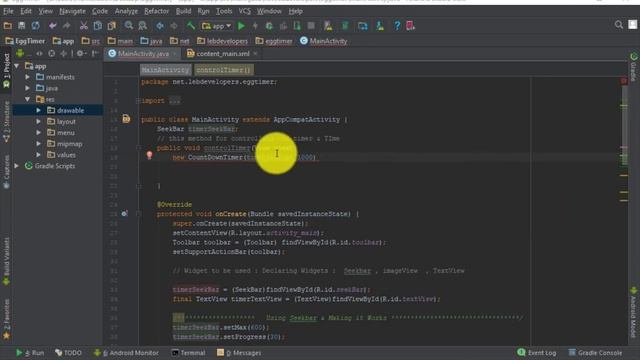640x360 pixels.
Task: Click the Stop toolbar icon
Action: (311, 26)
